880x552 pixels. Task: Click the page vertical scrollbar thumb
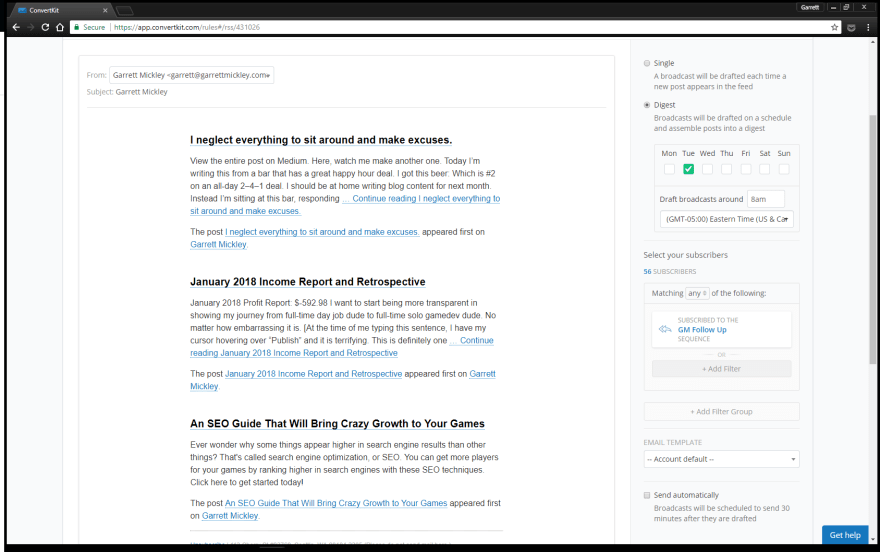click(x=872, y=238)
